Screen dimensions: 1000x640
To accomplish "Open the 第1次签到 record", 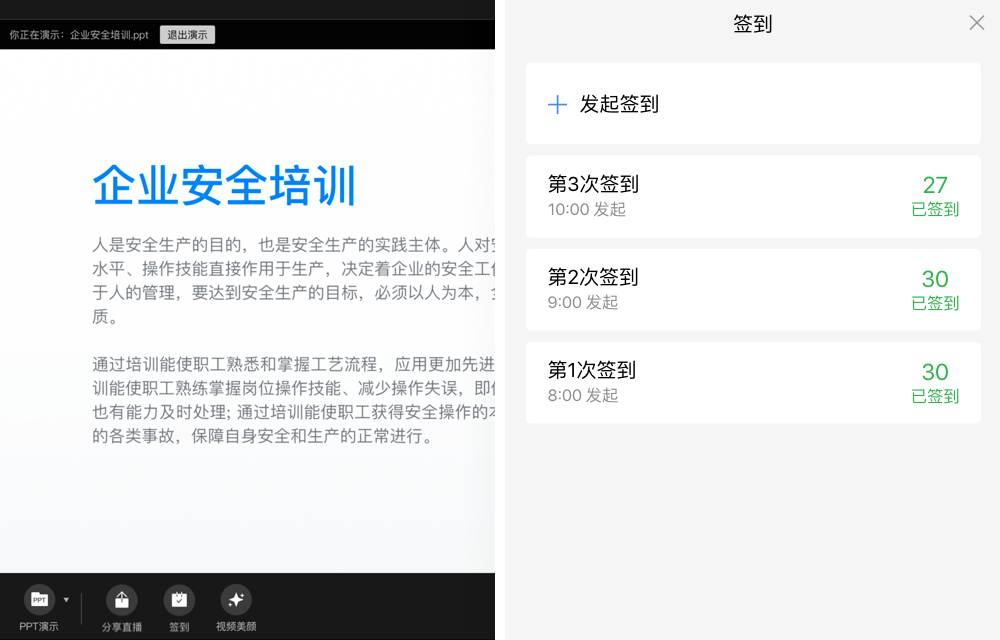I will pos(753,383).
